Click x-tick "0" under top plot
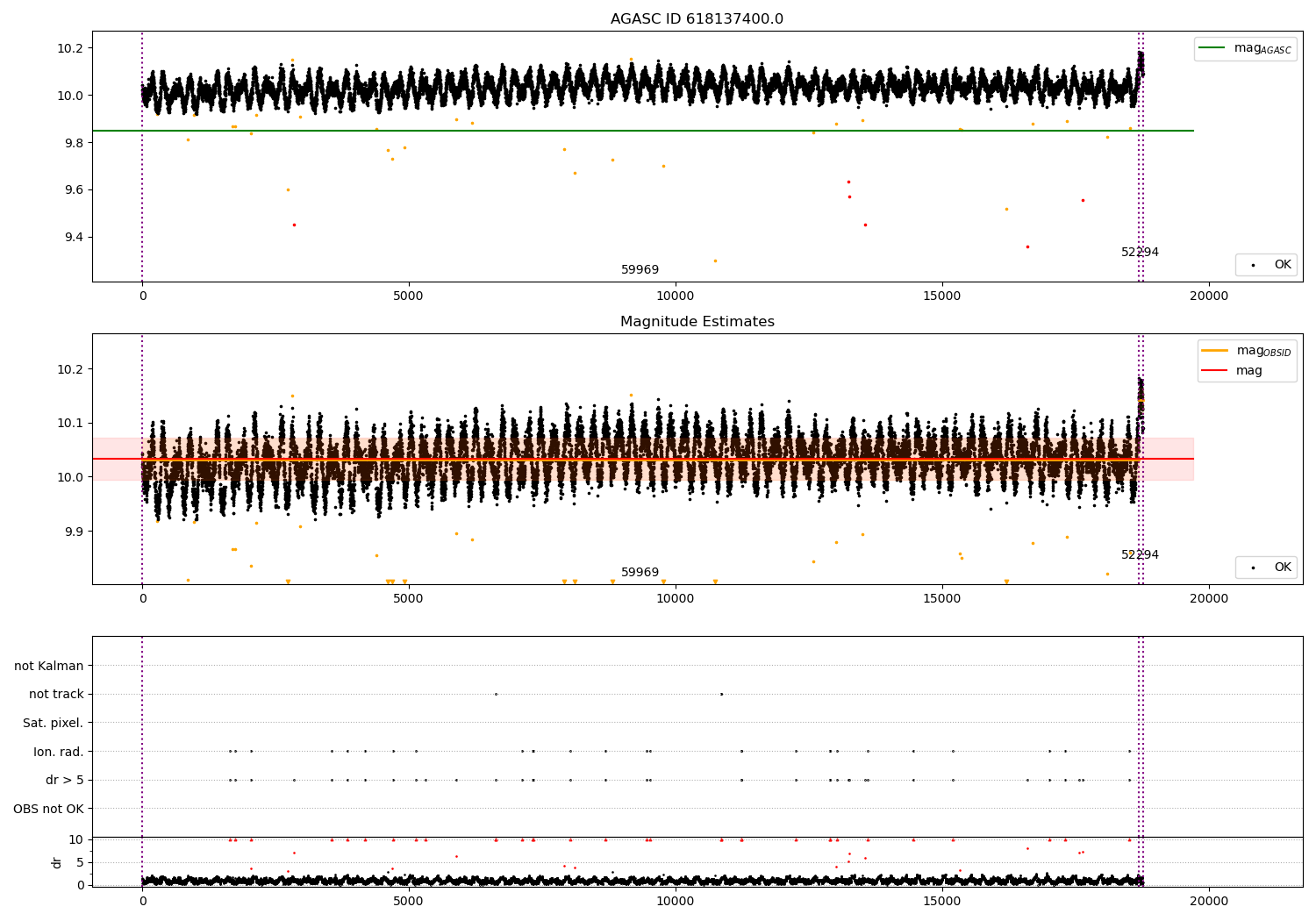Image resolution: width=1316 pixels, height=921 pixels. (x=142, y=296)
